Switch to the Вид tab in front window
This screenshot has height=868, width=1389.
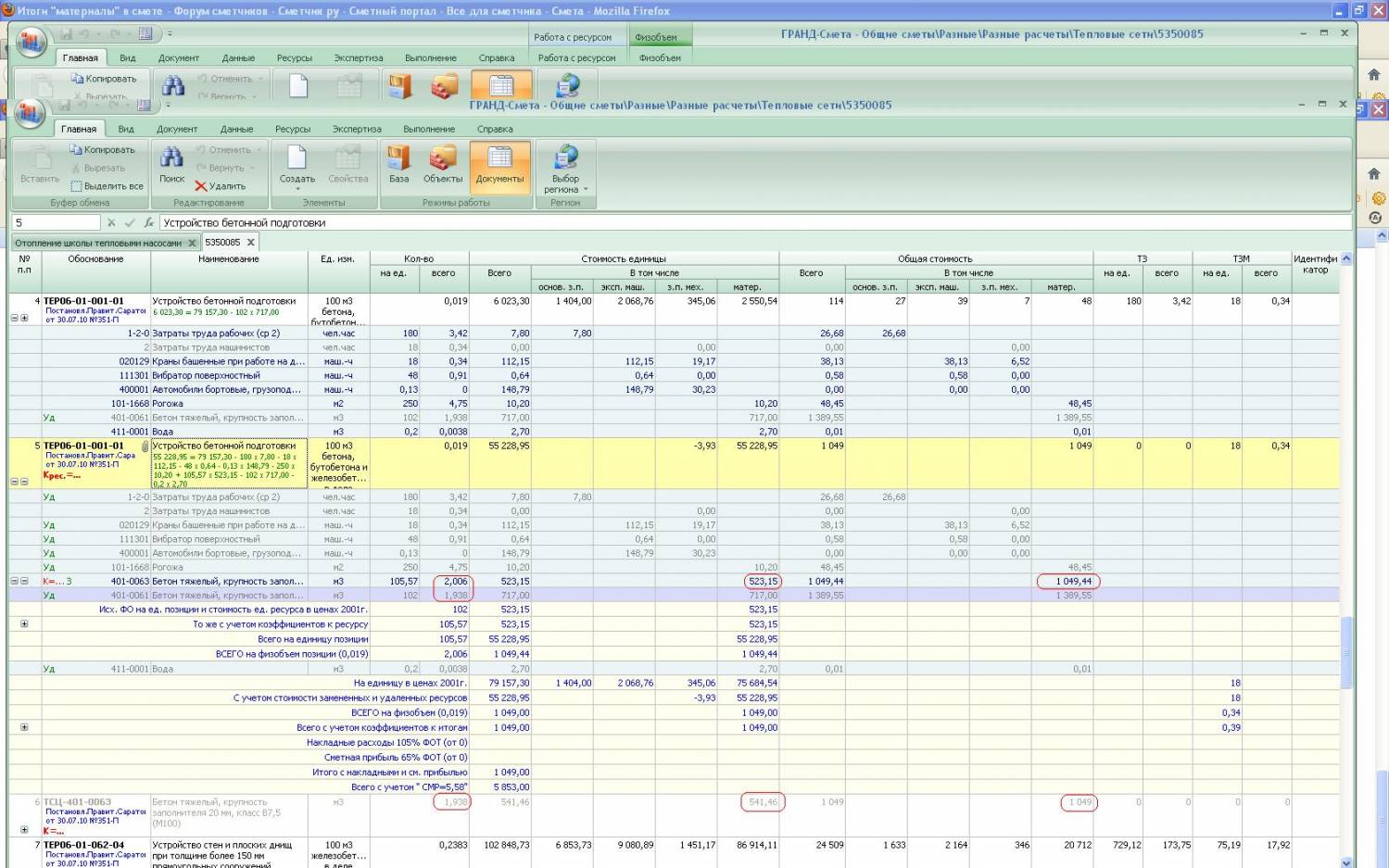[126, 129]
